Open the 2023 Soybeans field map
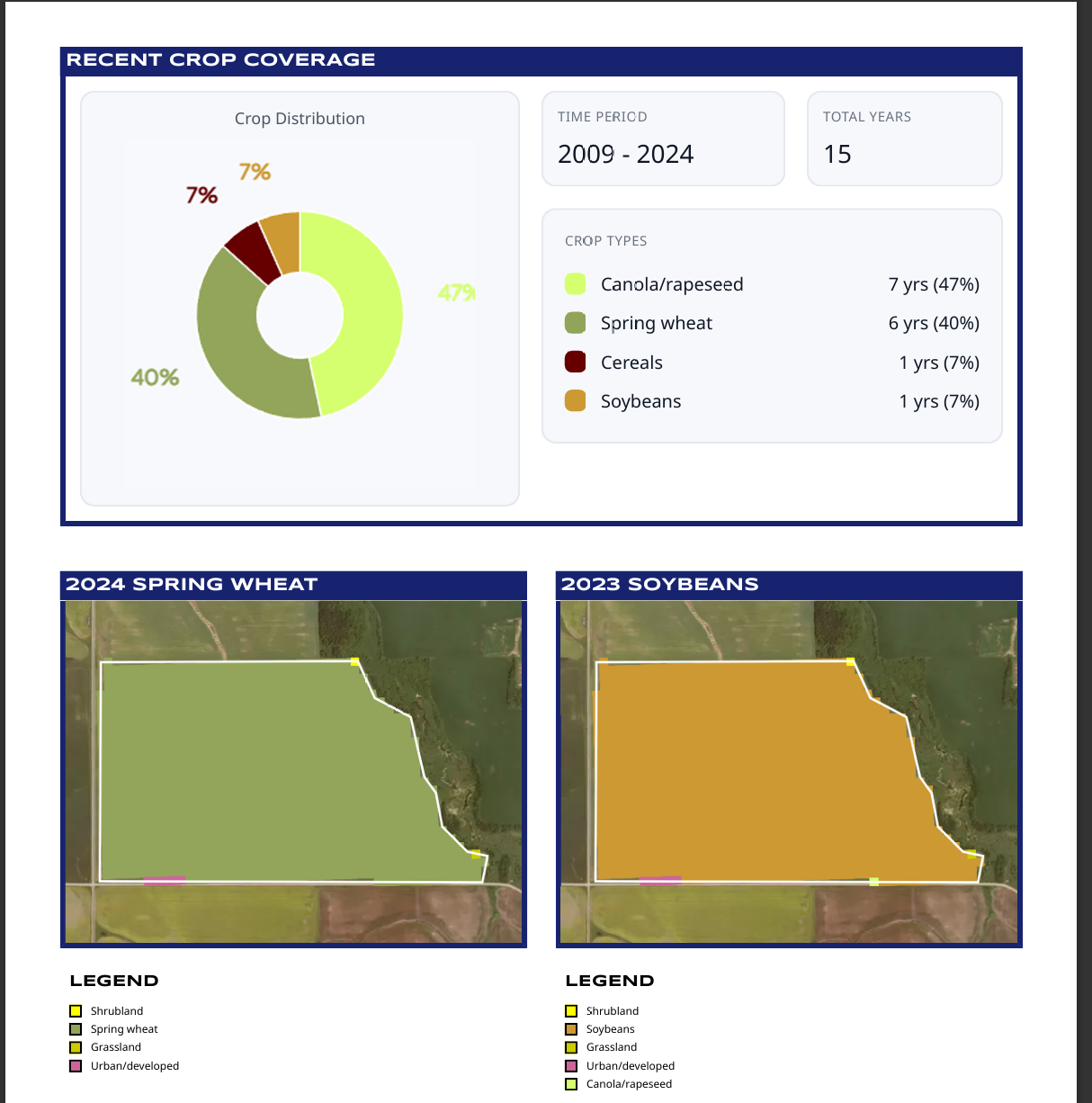 (x=789, y=772)
